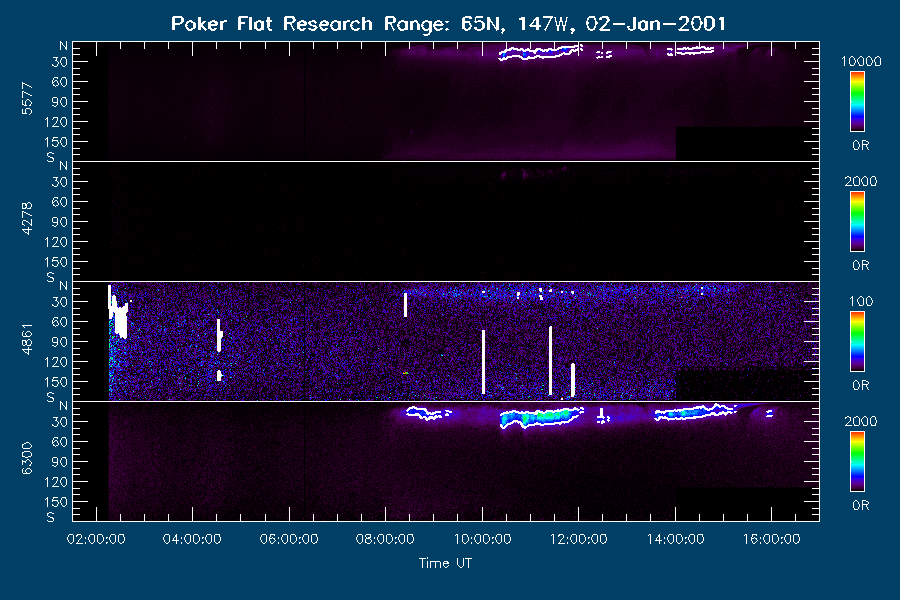Click the "06:00:00" time tick label
The image size is (900, 600).
(x=289, y=539)
